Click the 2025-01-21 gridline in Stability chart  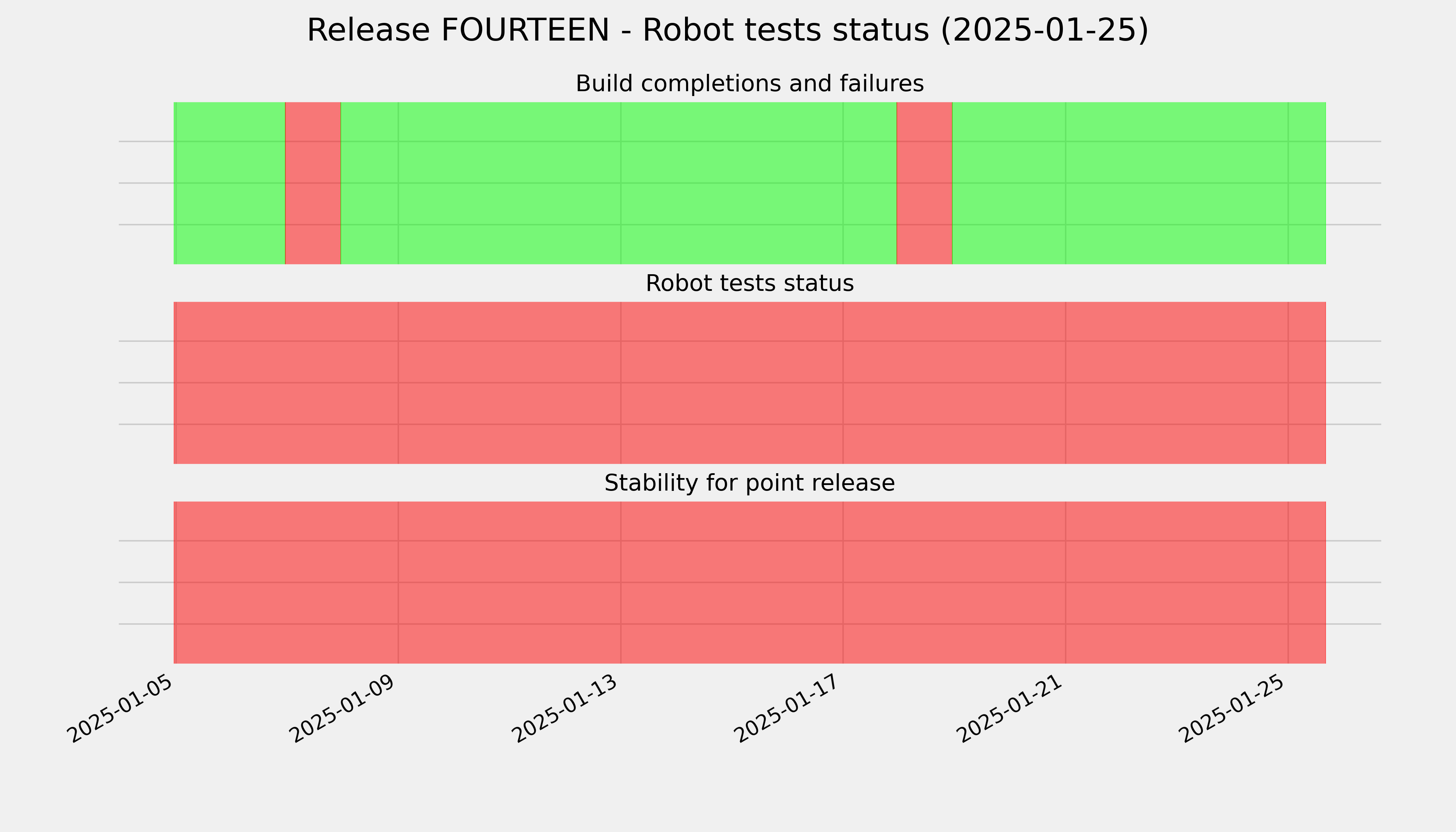point(1066,582)
